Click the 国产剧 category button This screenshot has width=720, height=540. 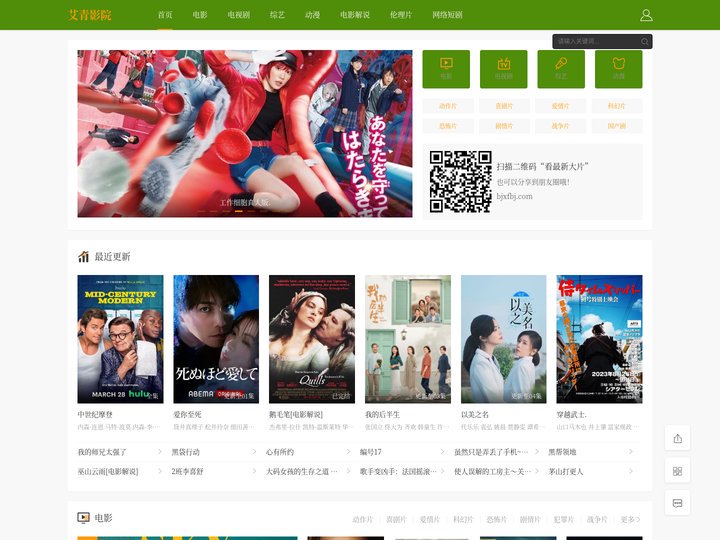click(x=616, y=126)
